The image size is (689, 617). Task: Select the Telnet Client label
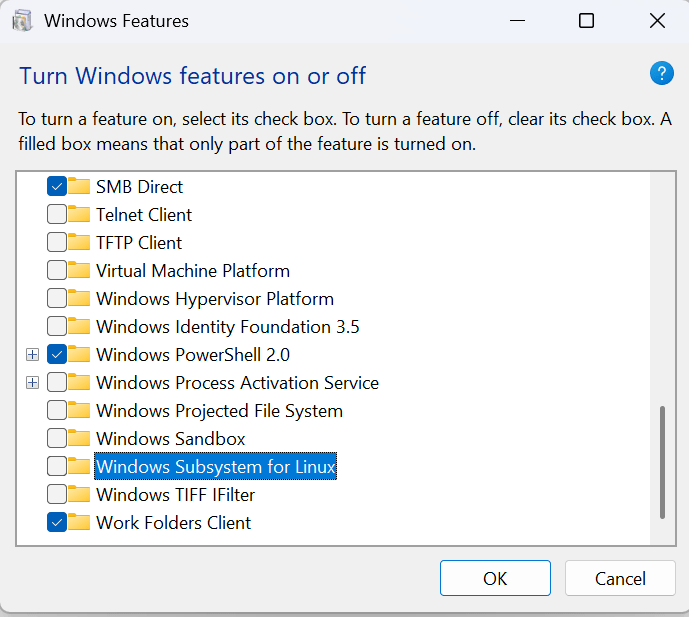(x=144, y=215)
